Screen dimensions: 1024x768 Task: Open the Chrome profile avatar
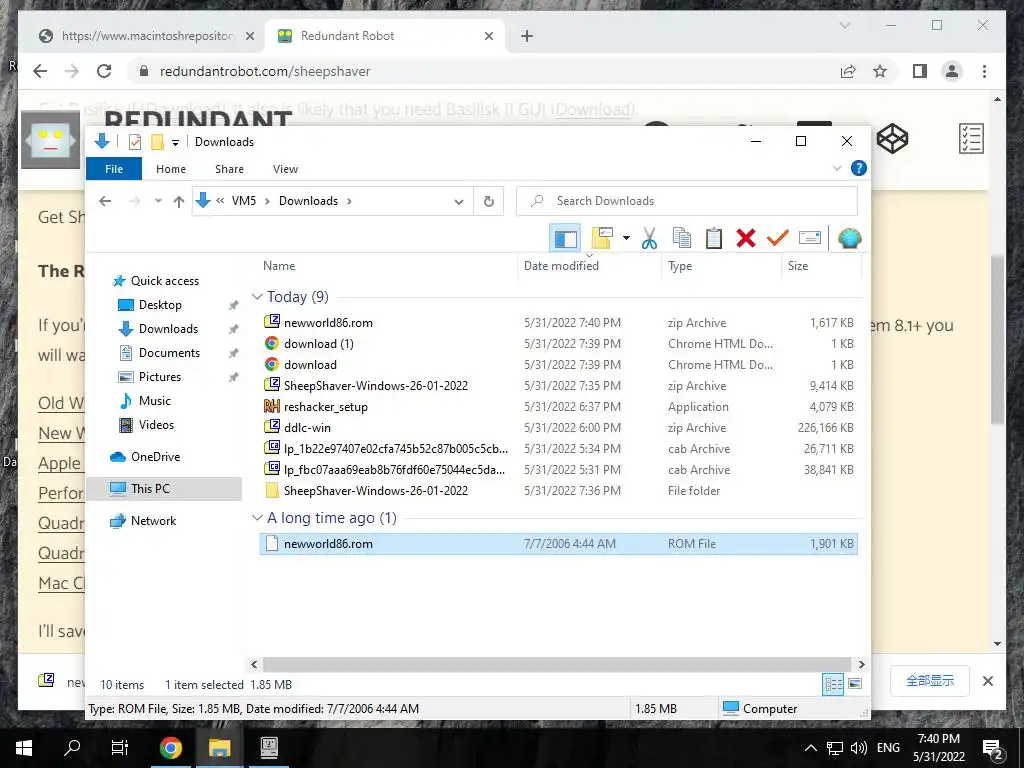pos(952,71)
